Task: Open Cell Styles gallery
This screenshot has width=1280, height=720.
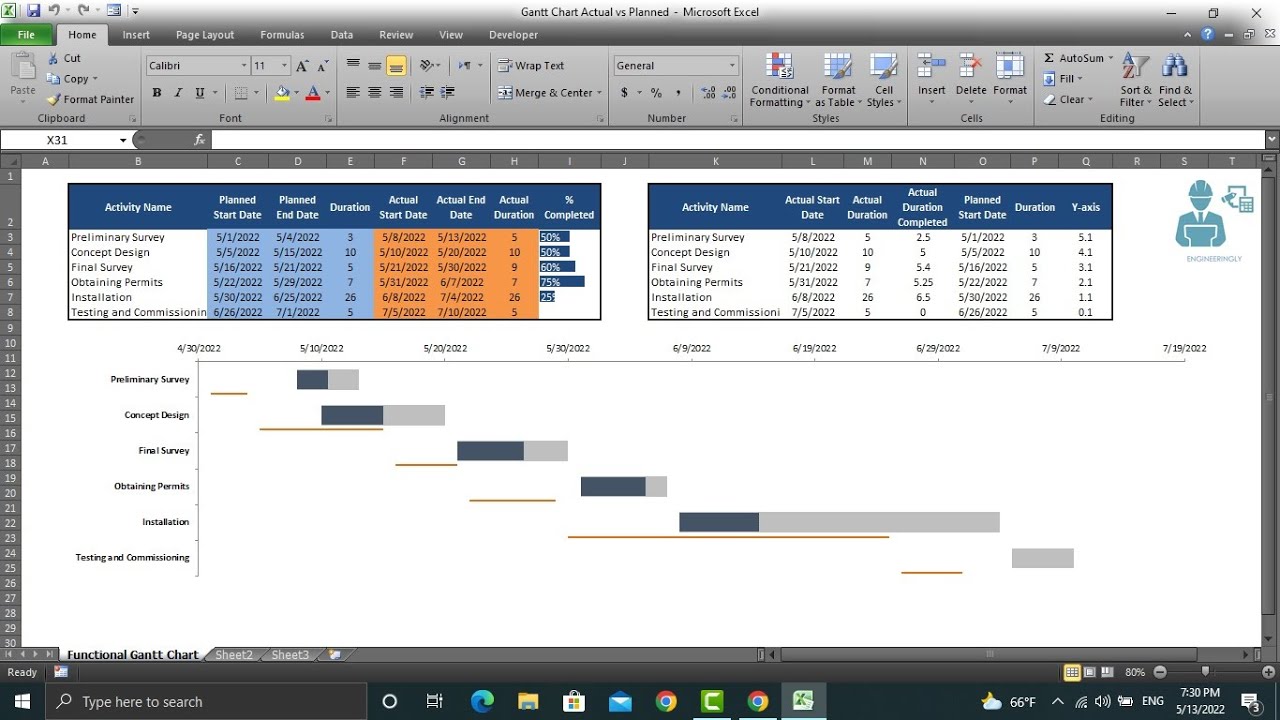Action: point(884,79)
